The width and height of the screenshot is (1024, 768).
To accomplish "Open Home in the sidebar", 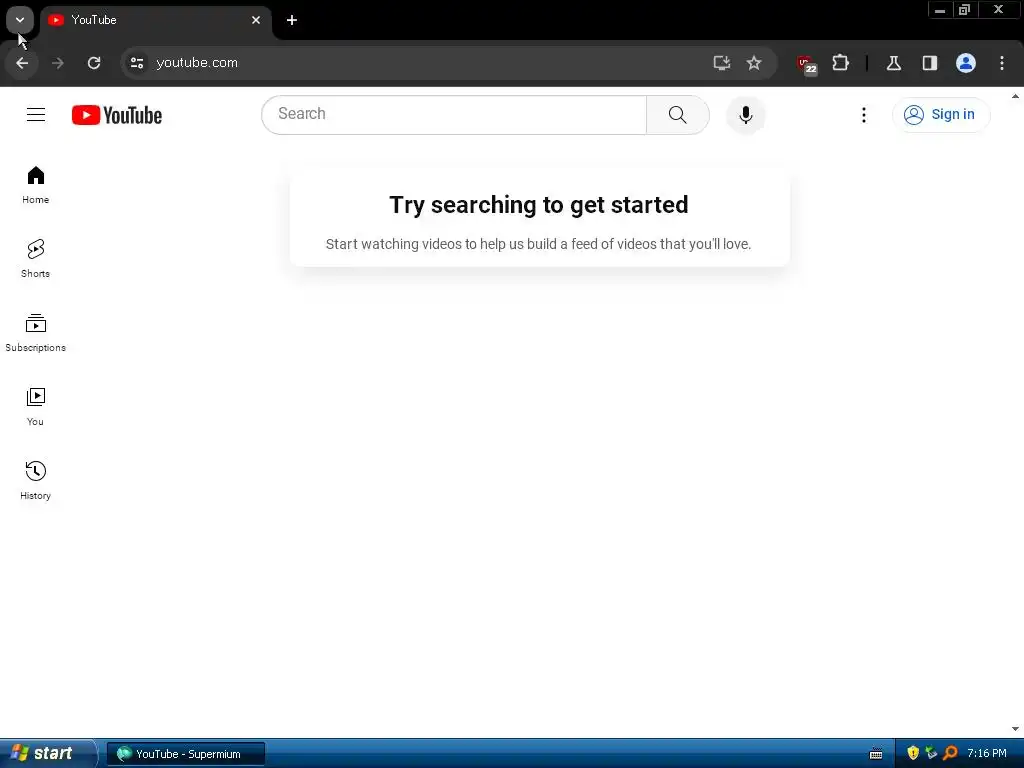I will tap(36, 185).
